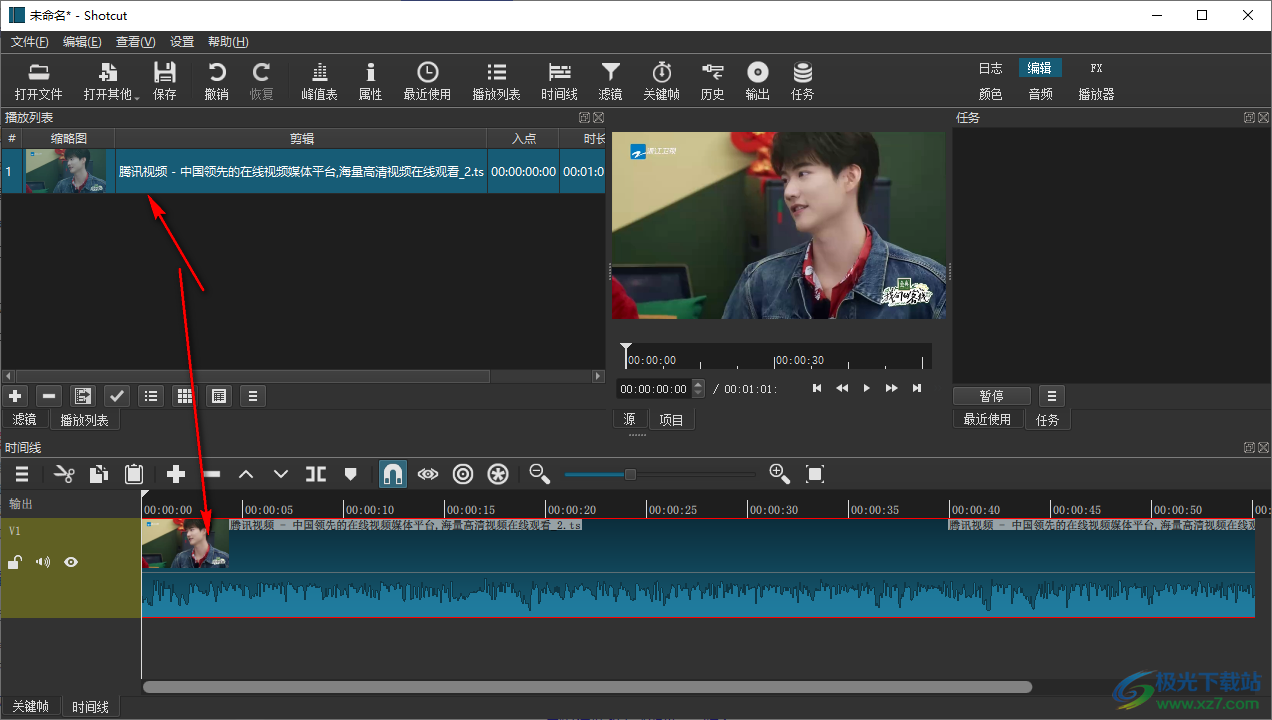
Task: Show the Playlist panel from toolbar
Action: (x=496, y=81)
